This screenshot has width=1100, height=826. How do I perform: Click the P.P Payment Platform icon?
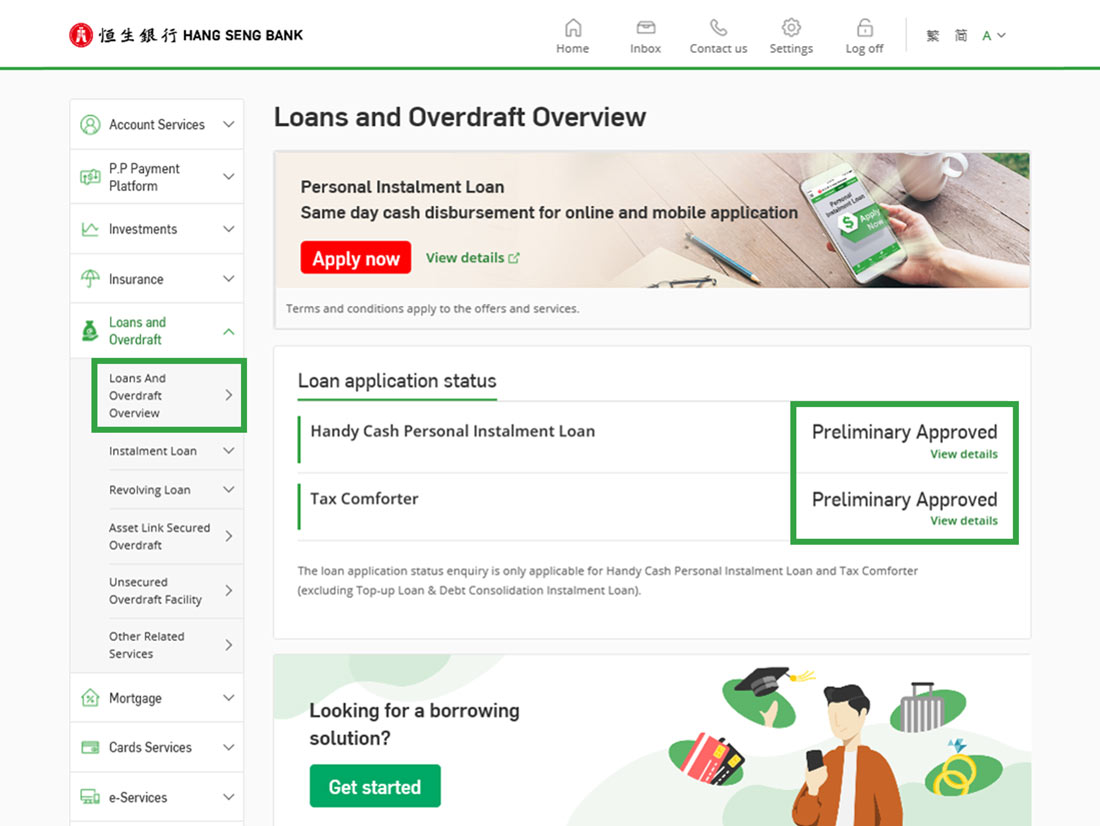(90, 177)
